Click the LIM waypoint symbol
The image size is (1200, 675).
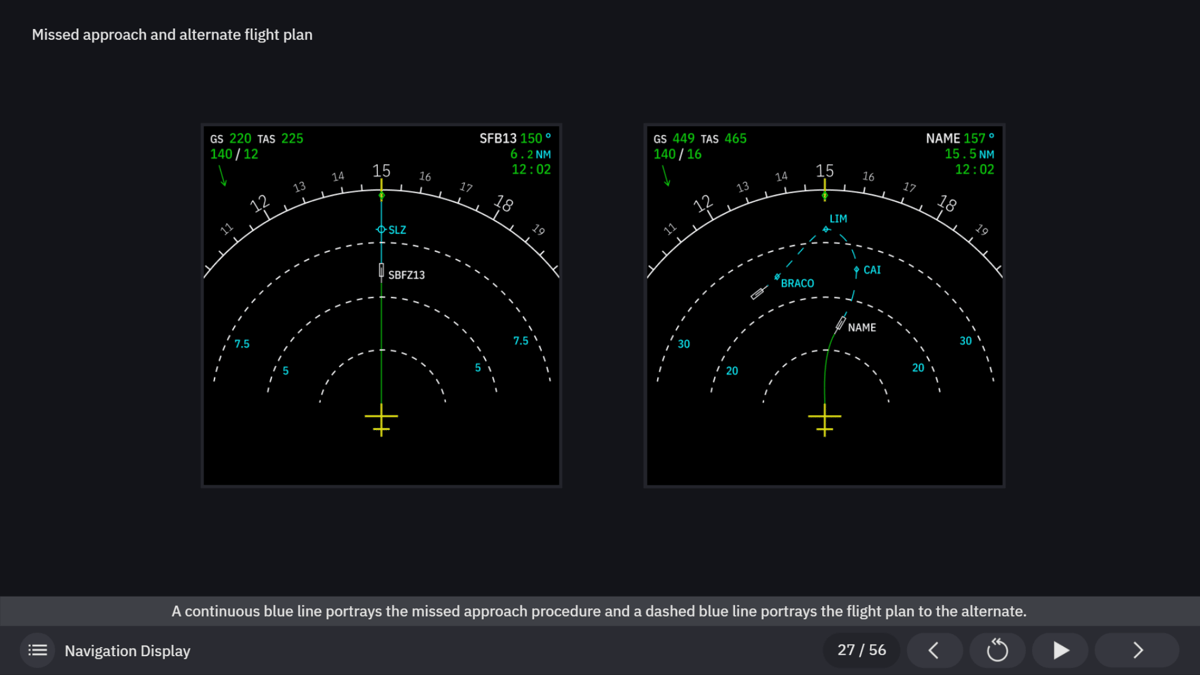824,230
